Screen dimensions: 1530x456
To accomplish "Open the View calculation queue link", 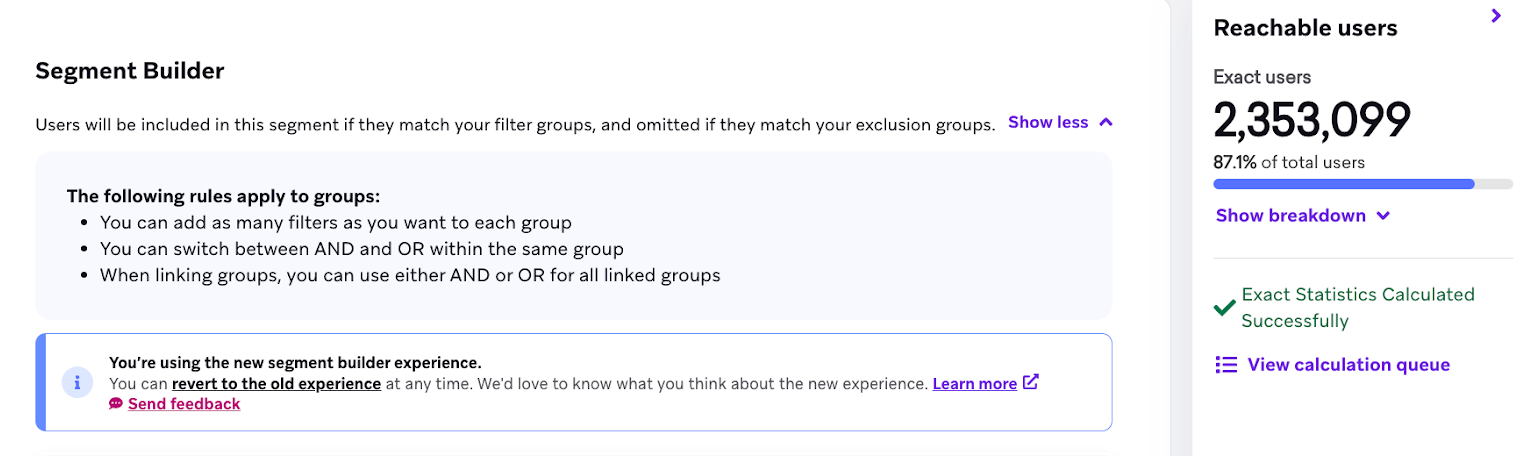I will point(1348,365).
